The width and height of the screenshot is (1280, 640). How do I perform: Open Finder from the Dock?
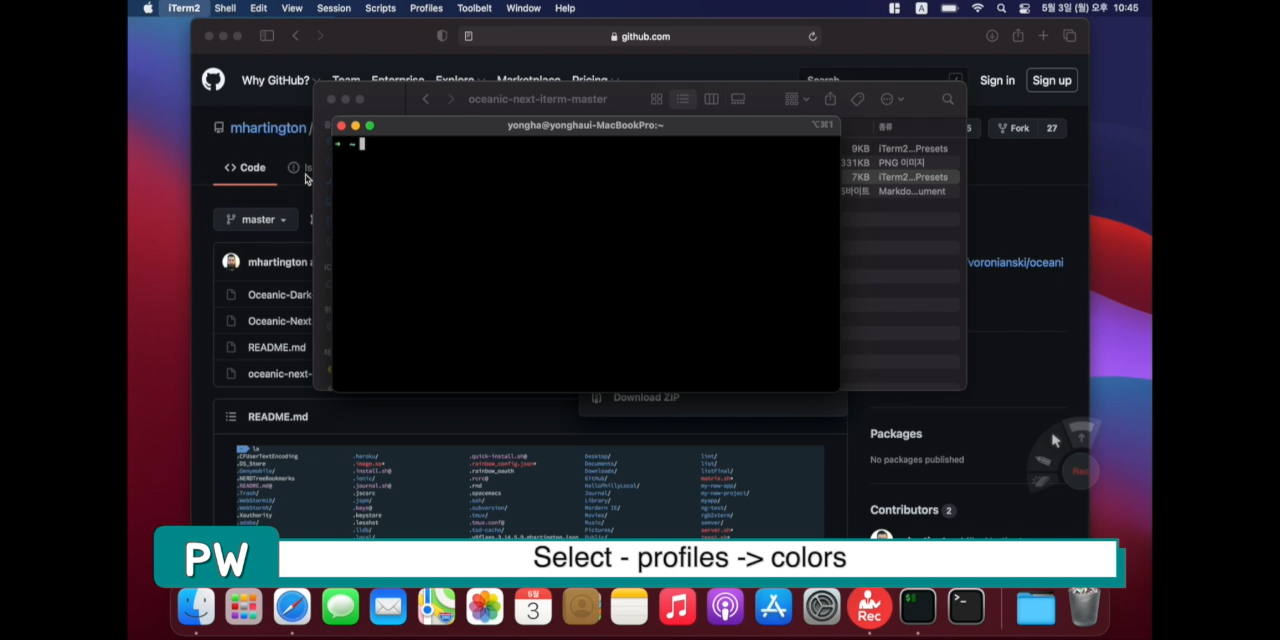click(196, 607)
